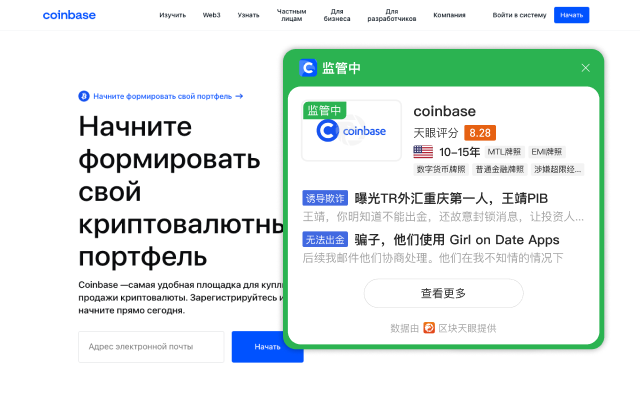Follow Начните формировать свой портфель link

[x=162, y=96]
